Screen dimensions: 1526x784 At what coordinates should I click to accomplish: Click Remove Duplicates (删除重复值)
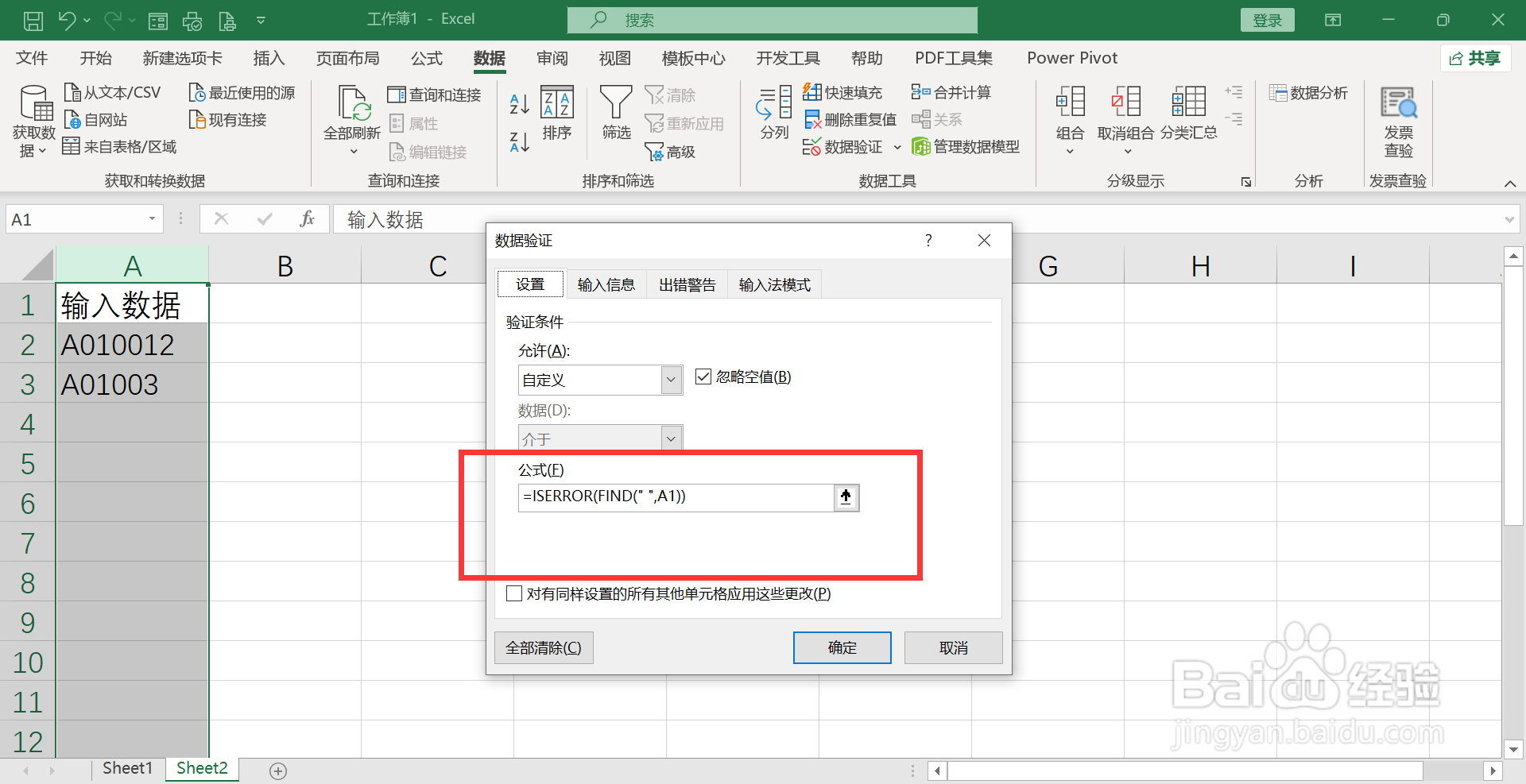tap(850, 120)
